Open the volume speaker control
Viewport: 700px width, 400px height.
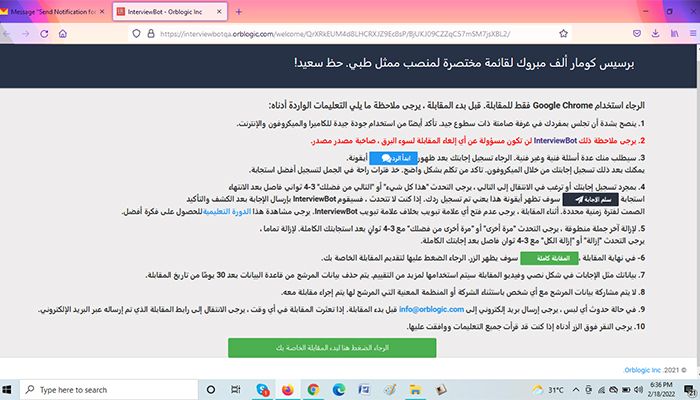[638, 390]
